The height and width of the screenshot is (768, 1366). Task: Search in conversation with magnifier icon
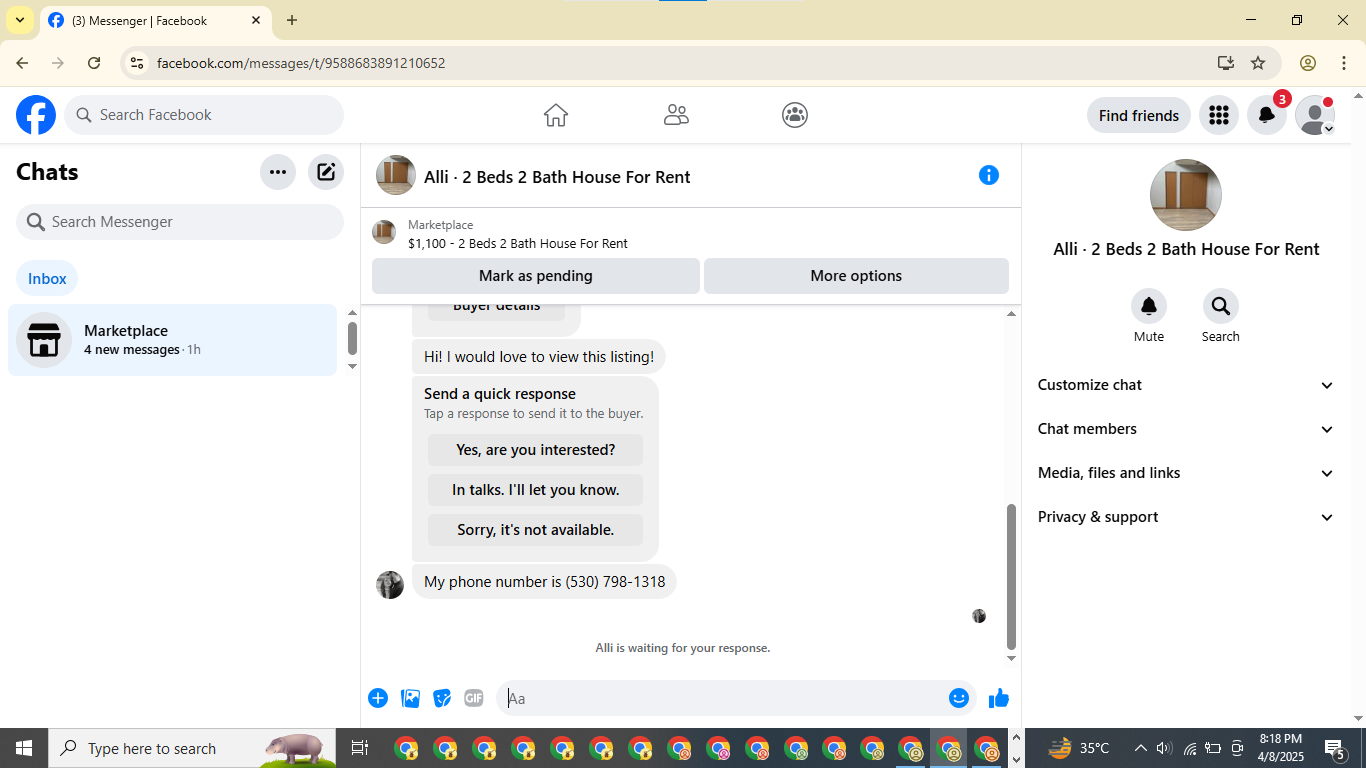(1221, 306)
